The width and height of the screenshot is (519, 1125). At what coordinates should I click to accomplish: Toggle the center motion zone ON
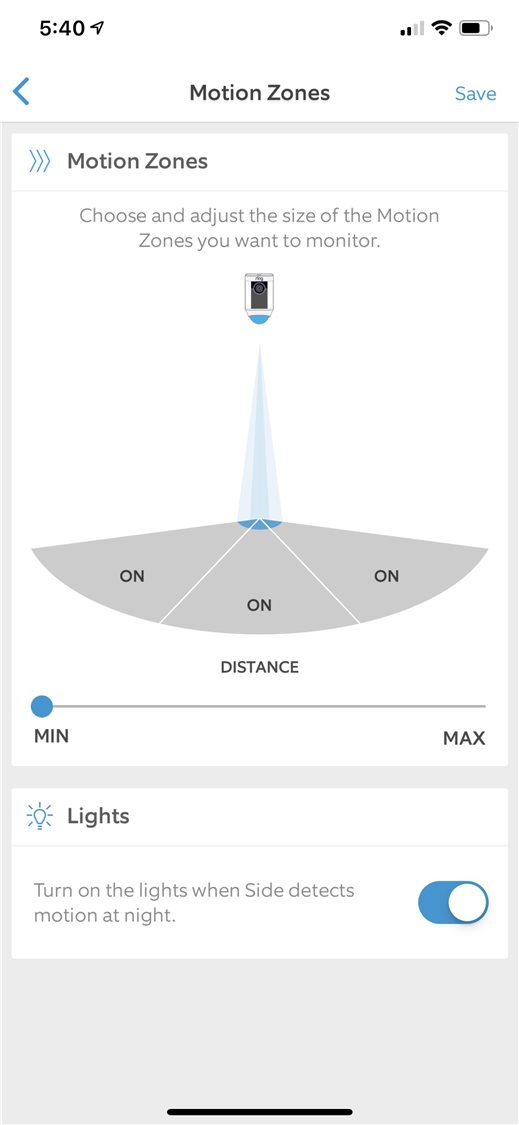pos(259,605)
